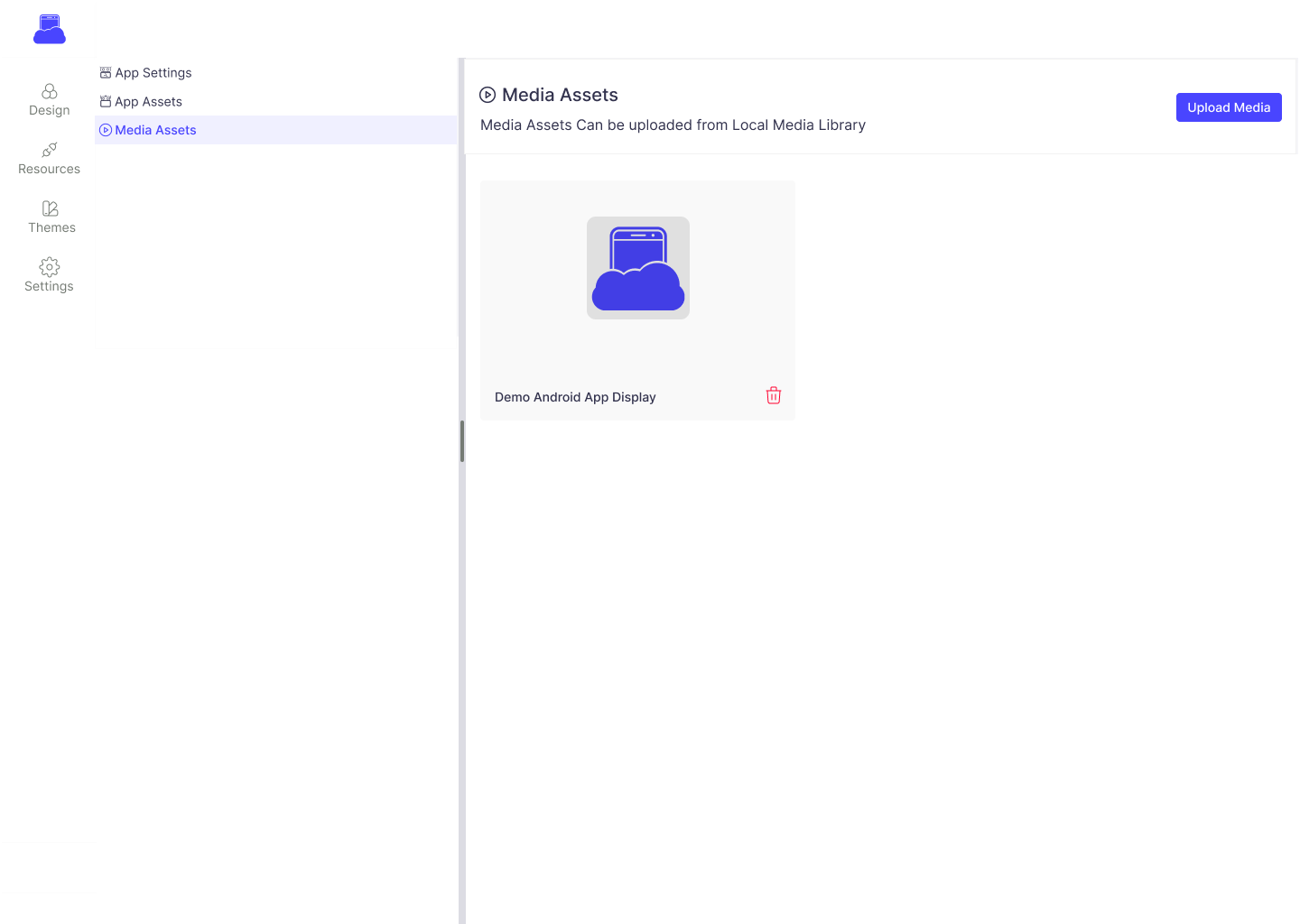This screenshot has height=924, width=1300.
Task: Click the icon beside App Settings
Action: 106,73
